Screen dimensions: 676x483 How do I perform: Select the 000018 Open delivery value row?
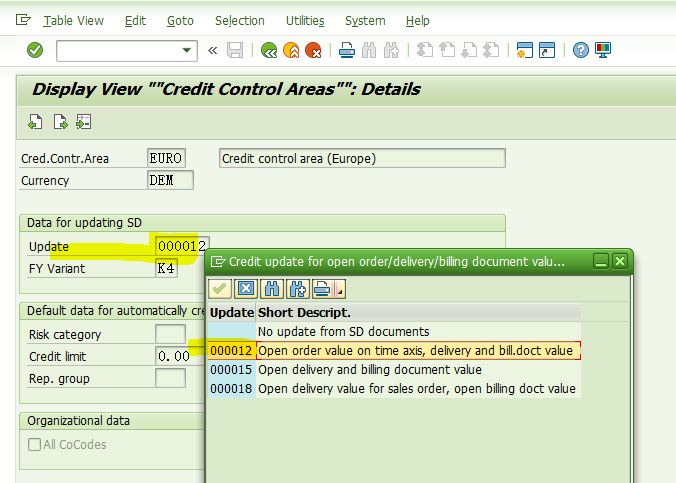[x=394, y=388]
